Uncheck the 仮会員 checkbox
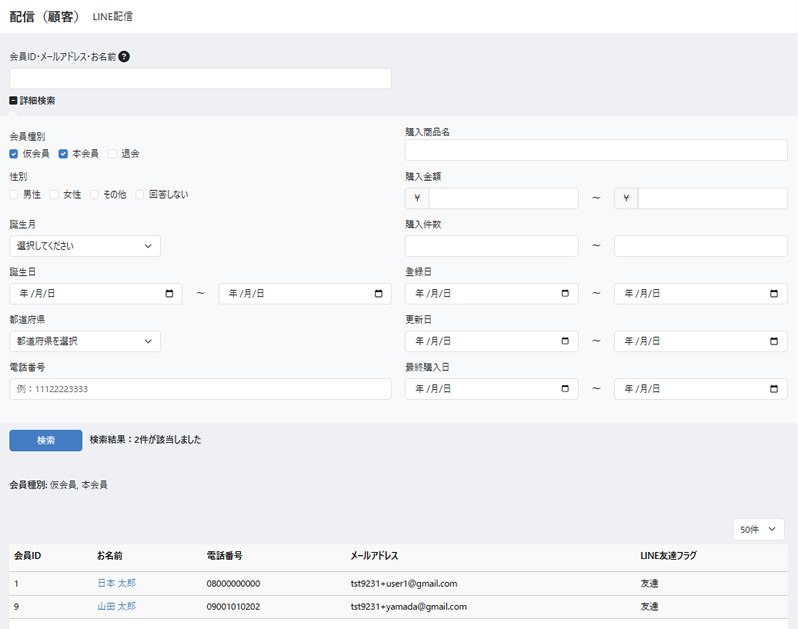The width and height of the screenshot is (798, 629). 14,154
